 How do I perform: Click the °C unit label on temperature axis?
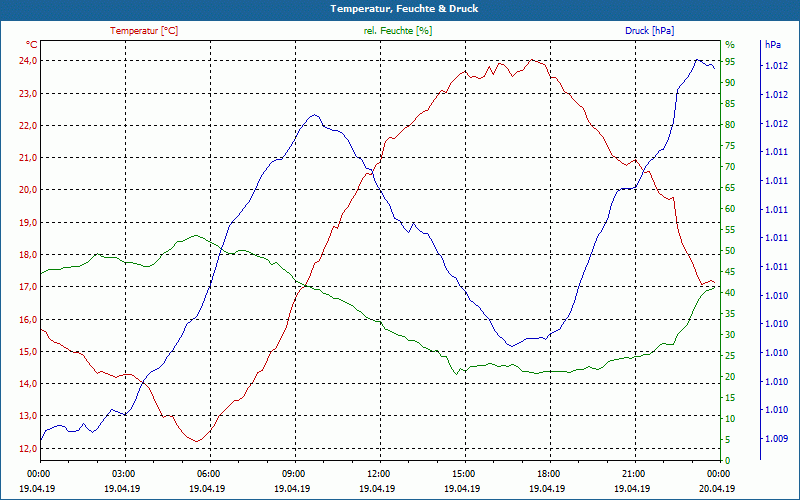click(32, 45)
